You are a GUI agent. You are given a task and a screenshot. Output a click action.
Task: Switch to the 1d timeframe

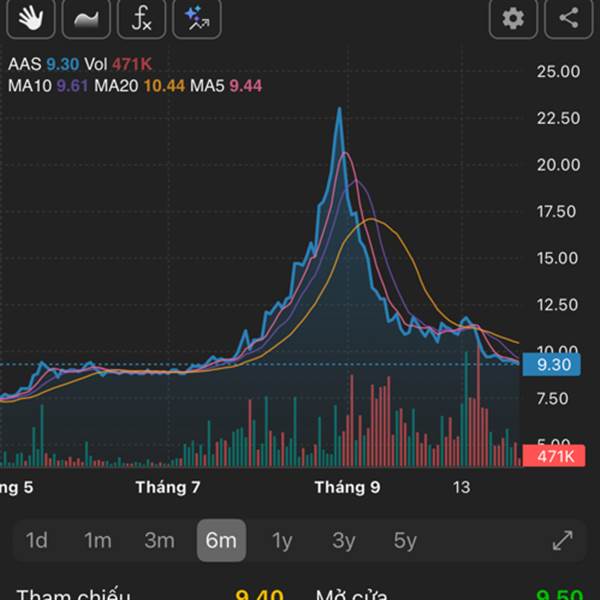click(37, 540)
